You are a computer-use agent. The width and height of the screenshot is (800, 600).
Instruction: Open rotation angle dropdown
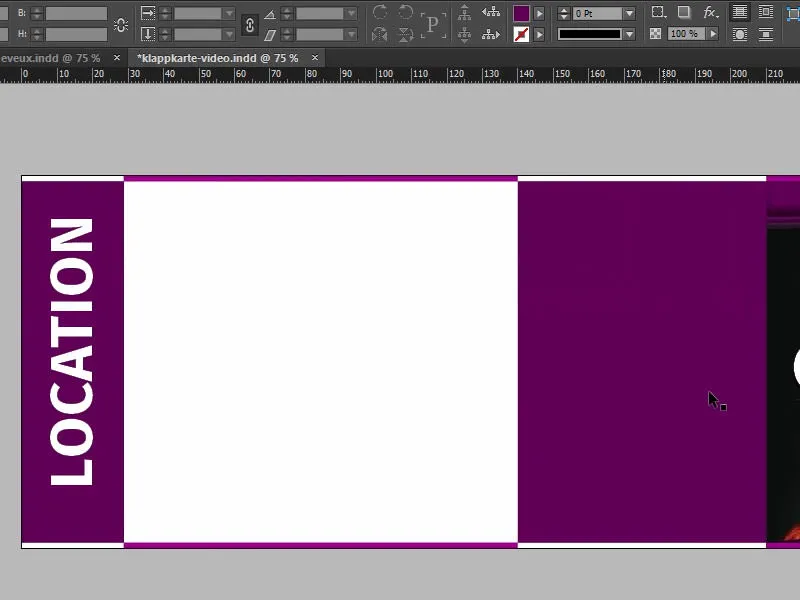[x=351, y=13]
